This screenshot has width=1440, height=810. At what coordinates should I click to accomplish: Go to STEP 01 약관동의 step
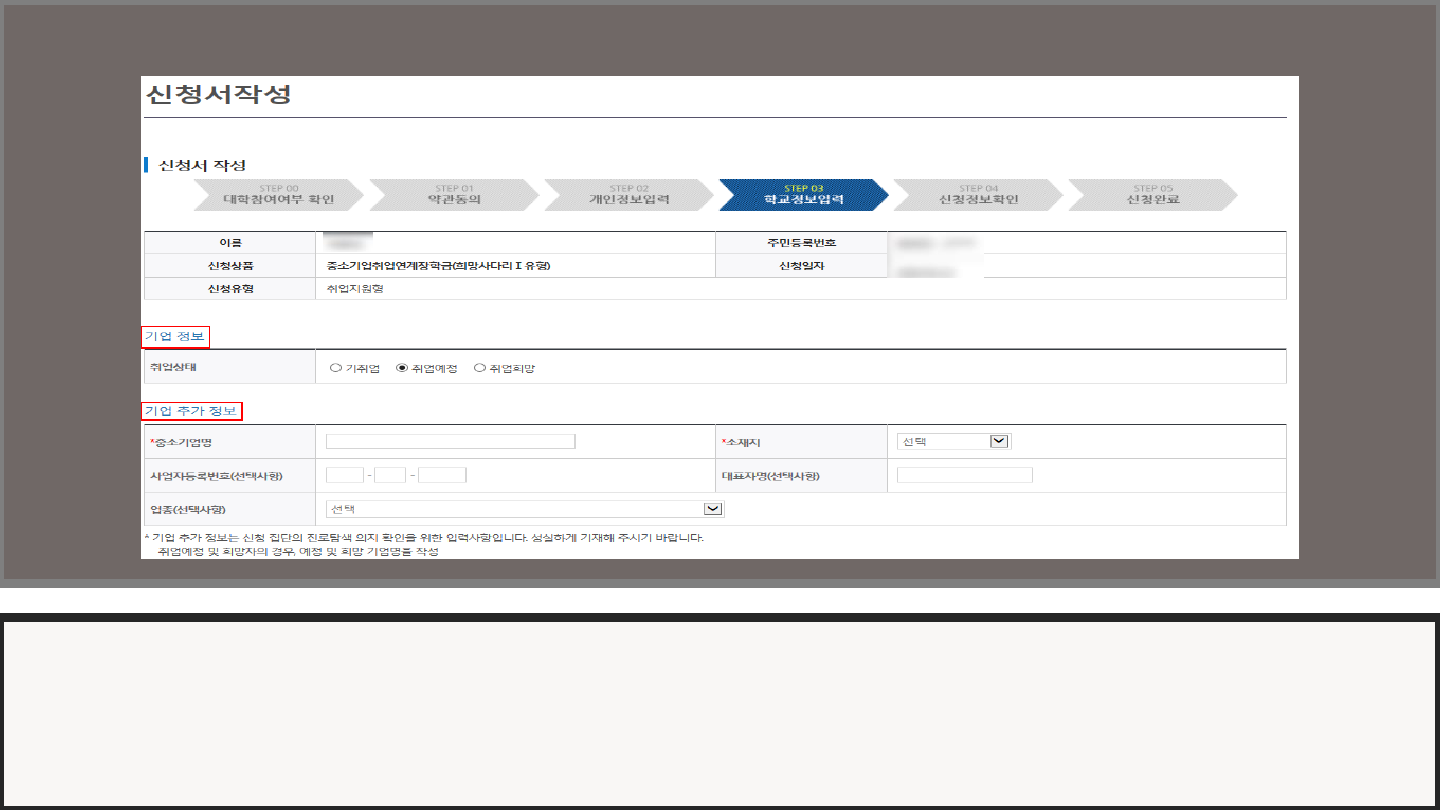tap(454, 195)
